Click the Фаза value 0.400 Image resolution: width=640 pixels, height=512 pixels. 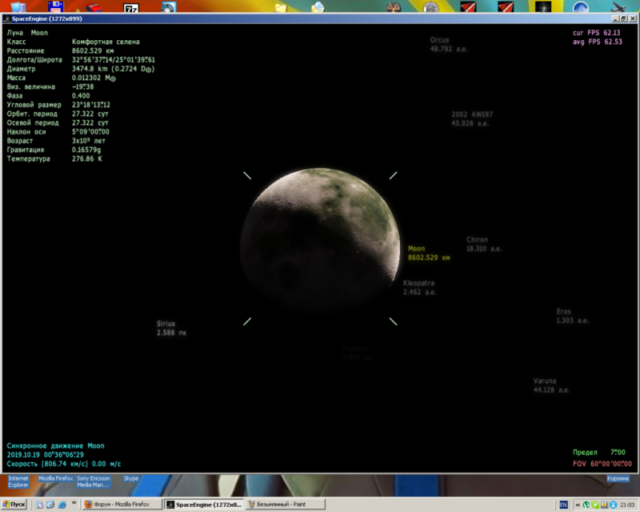(x=81, y=96)
